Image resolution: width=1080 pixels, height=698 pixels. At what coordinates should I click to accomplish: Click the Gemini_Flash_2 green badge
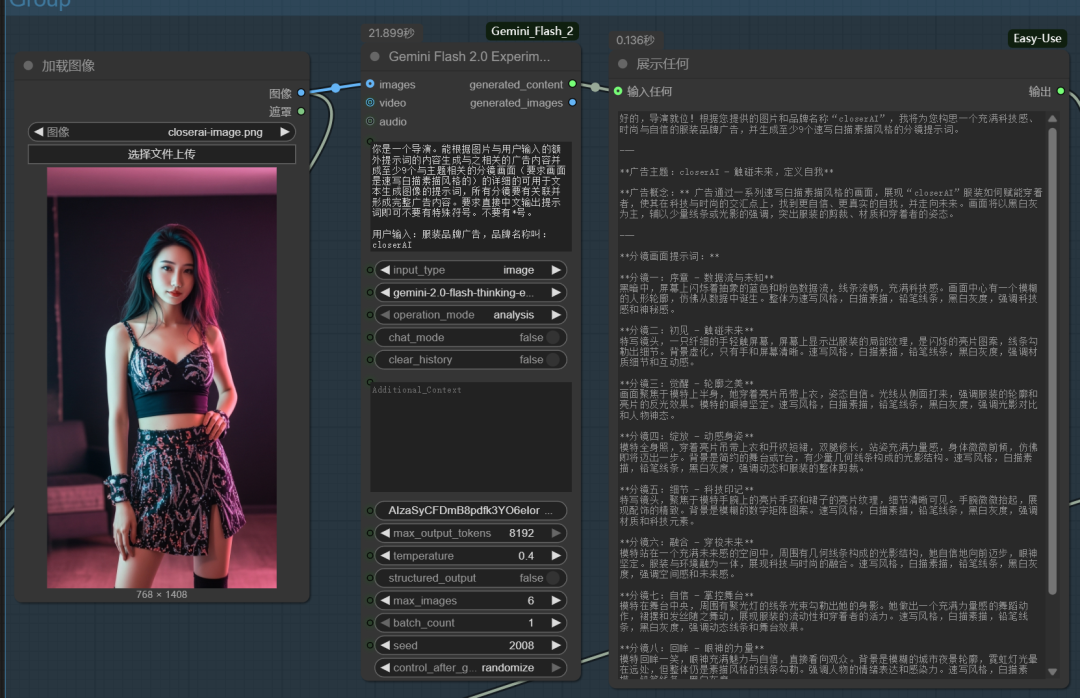click(532, 32)
